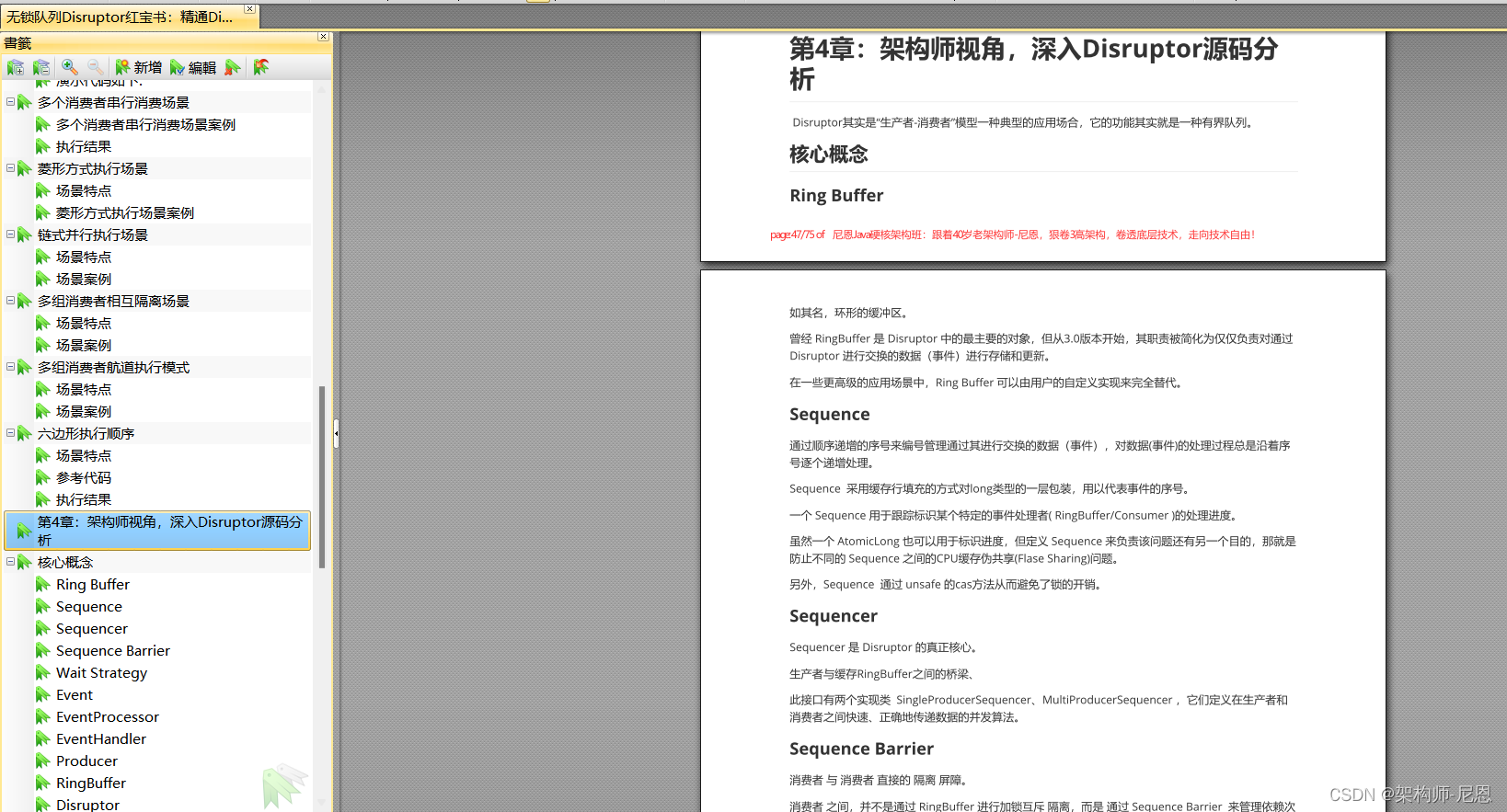Collapse the 多组消费者相互隔离场景 bookmark node
Image resolution: width=1507 pixels, height=812 pixels.
[10, 301]
